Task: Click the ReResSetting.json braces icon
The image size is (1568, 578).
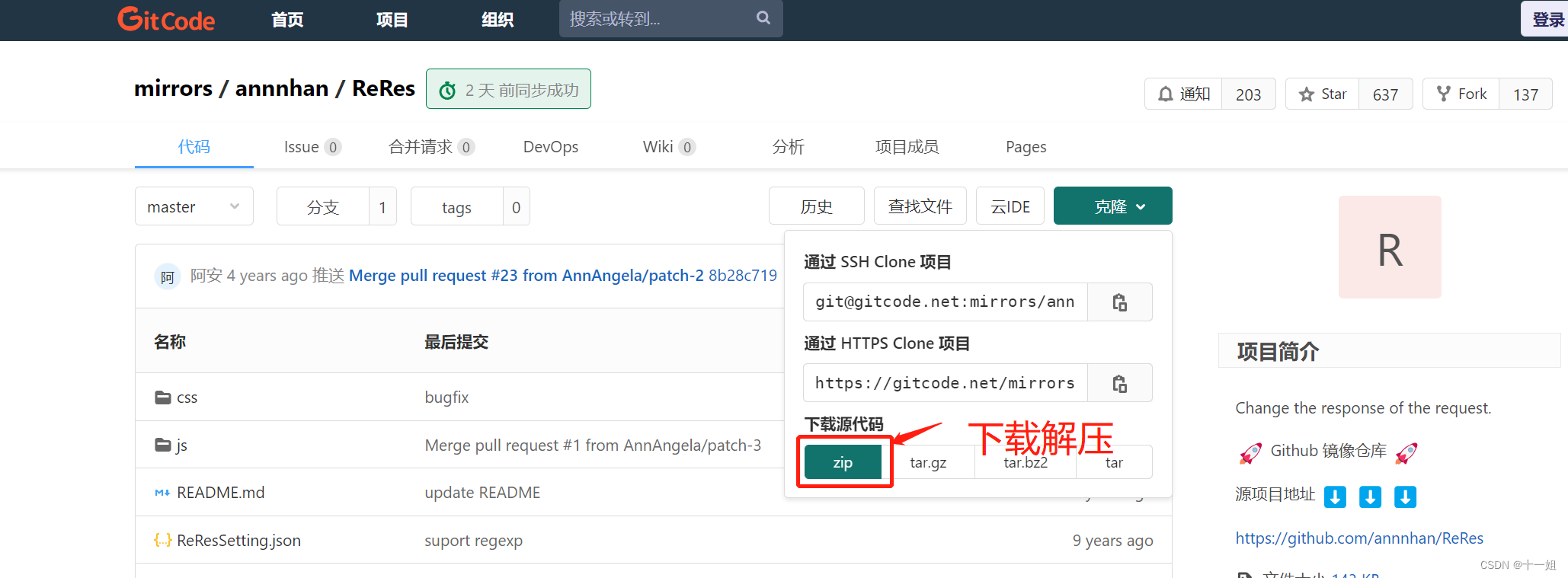Action: 162,540
